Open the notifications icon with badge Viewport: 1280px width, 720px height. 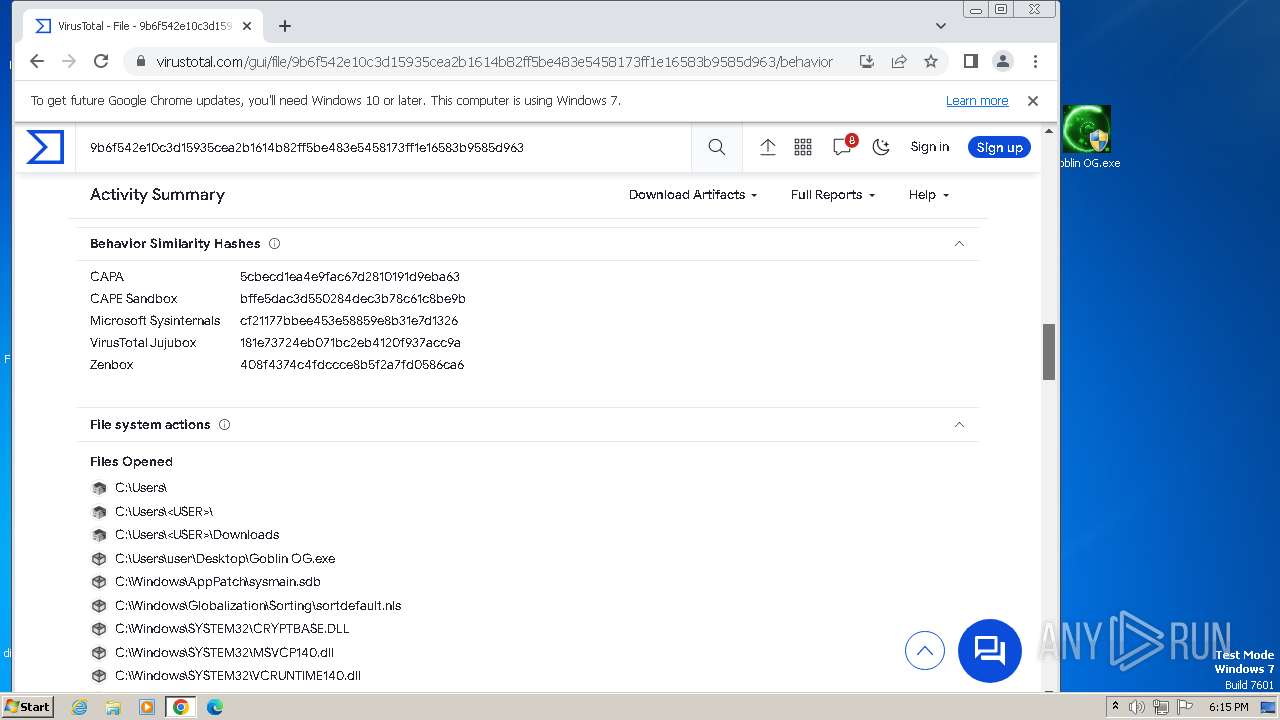(x=843, y=146)
